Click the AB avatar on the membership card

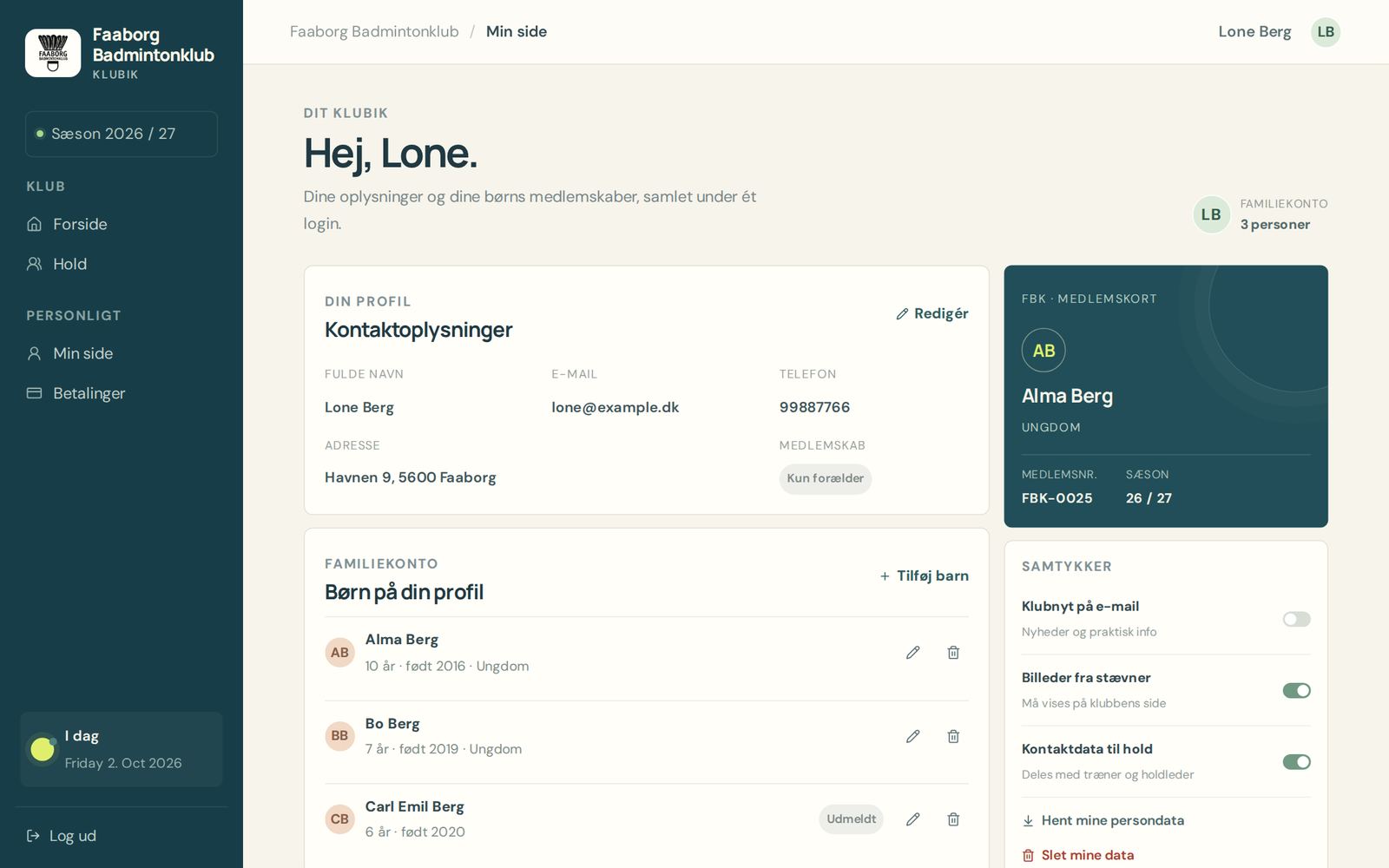pyautogui.click(x=1043, y=351)
